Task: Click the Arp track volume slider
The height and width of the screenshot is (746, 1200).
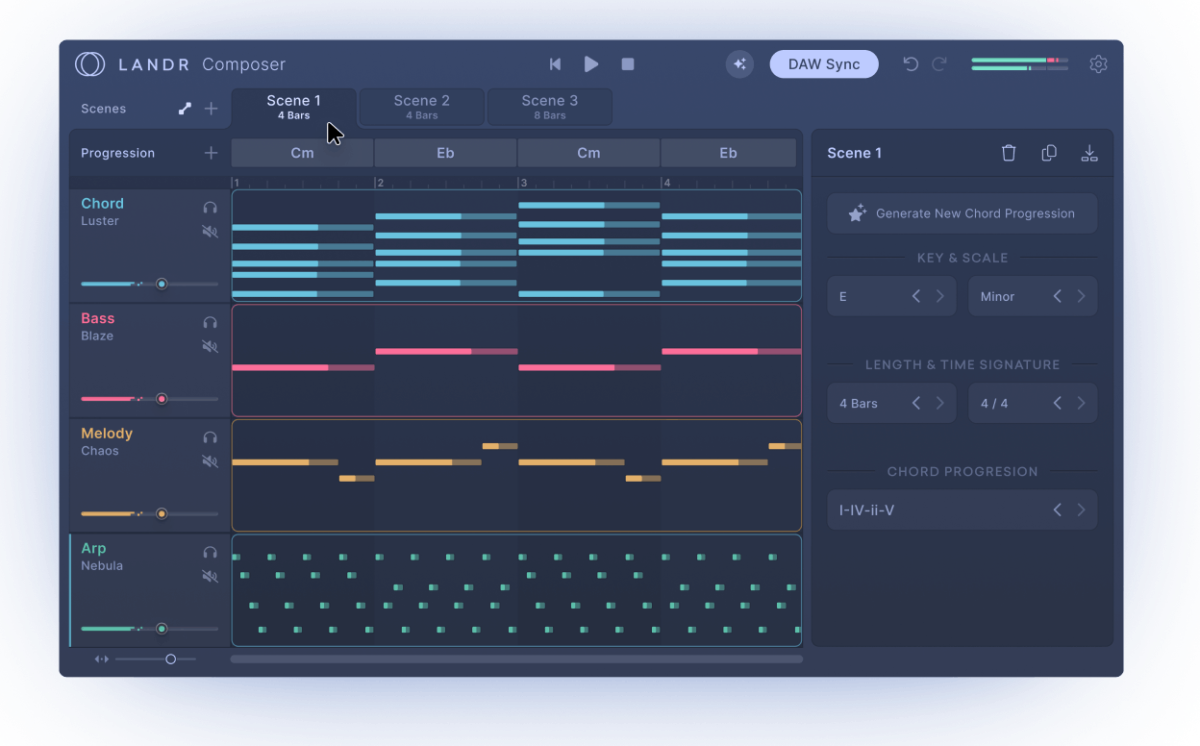Action: tap(149, 629)
